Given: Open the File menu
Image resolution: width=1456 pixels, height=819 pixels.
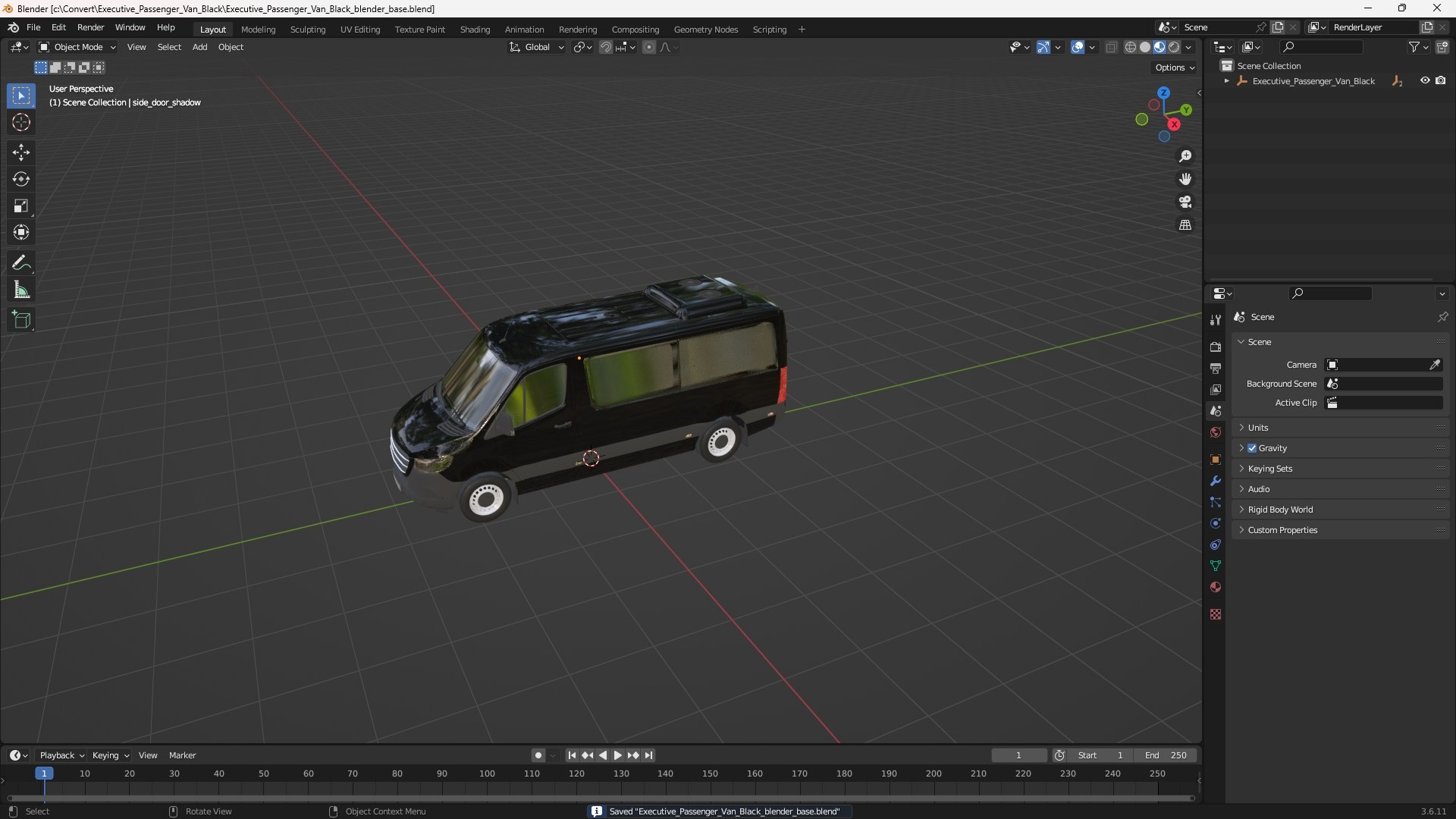Looking at the screenshot, I should 33,27.
